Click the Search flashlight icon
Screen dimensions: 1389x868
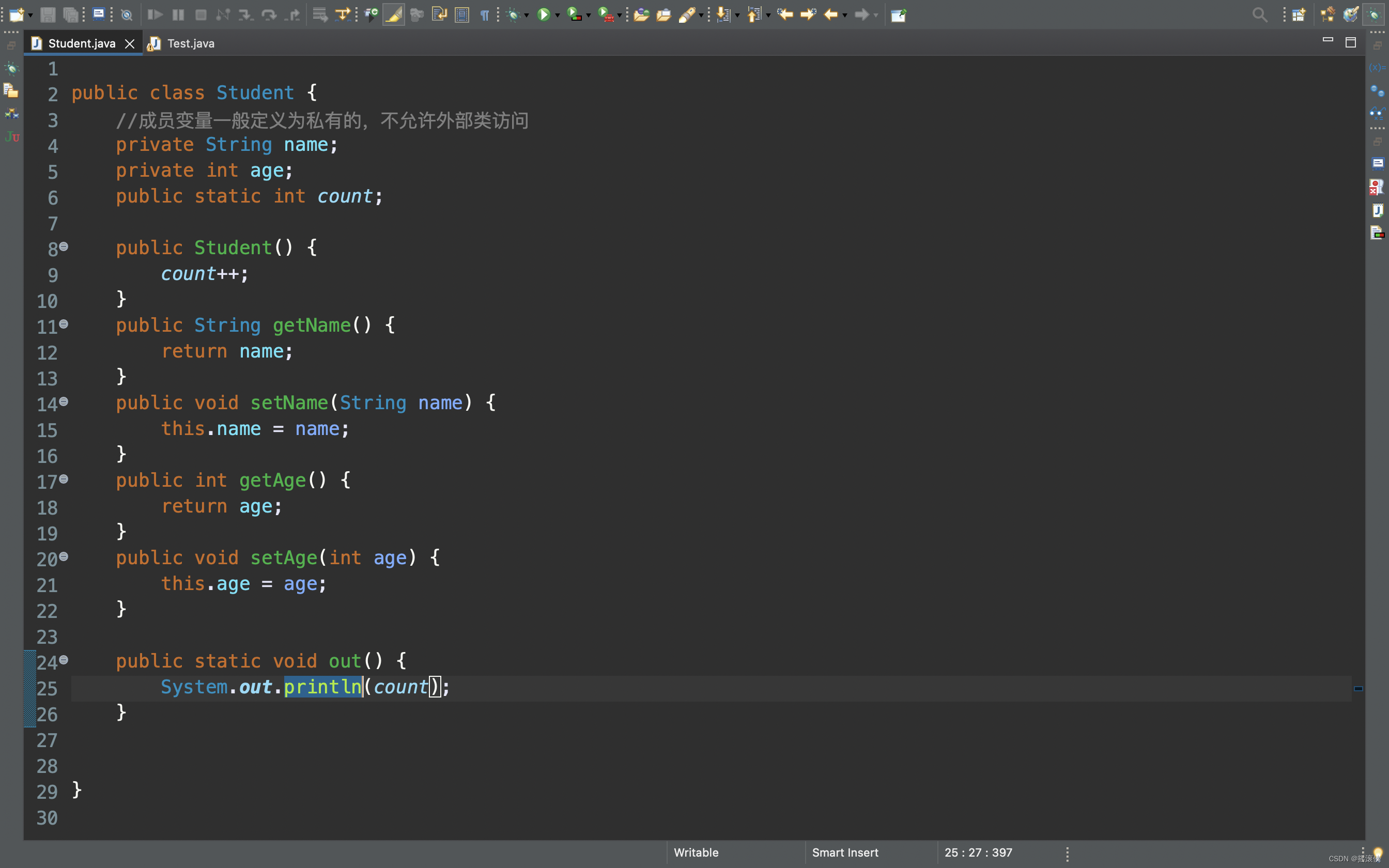[687, 15]
